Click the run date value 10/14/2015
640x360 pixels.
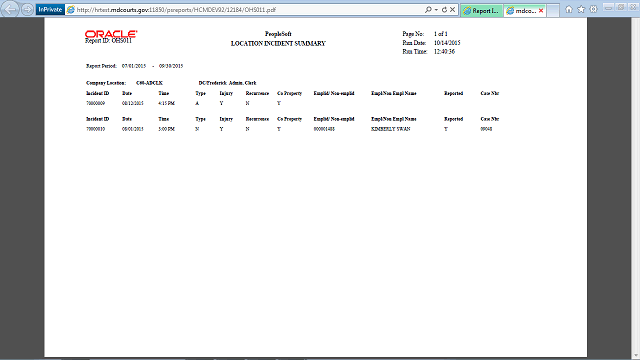[x=447, y=43]
